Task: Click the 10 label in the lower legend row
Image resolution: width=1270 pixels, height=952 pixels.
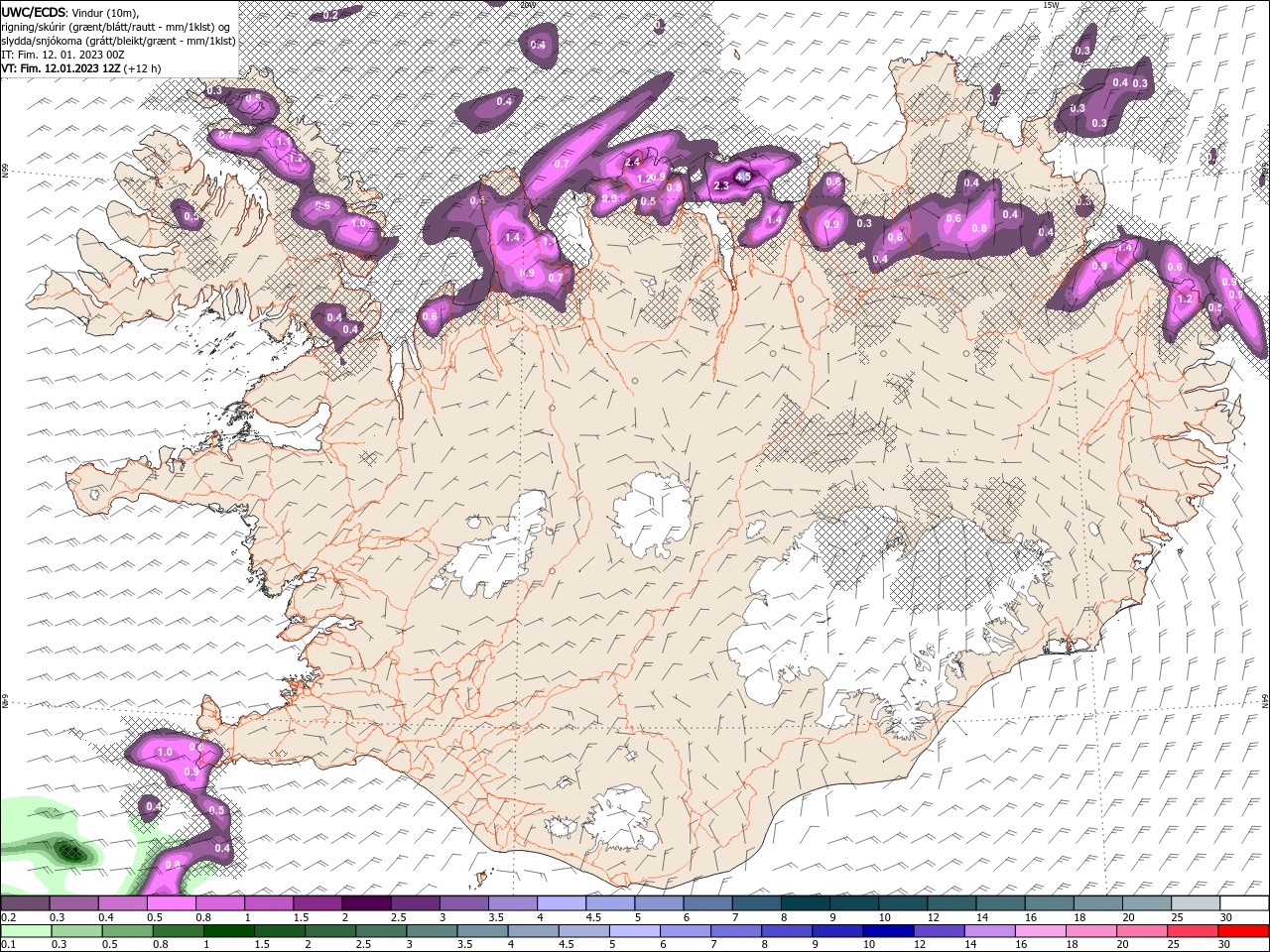Action: tap(868, 944)
